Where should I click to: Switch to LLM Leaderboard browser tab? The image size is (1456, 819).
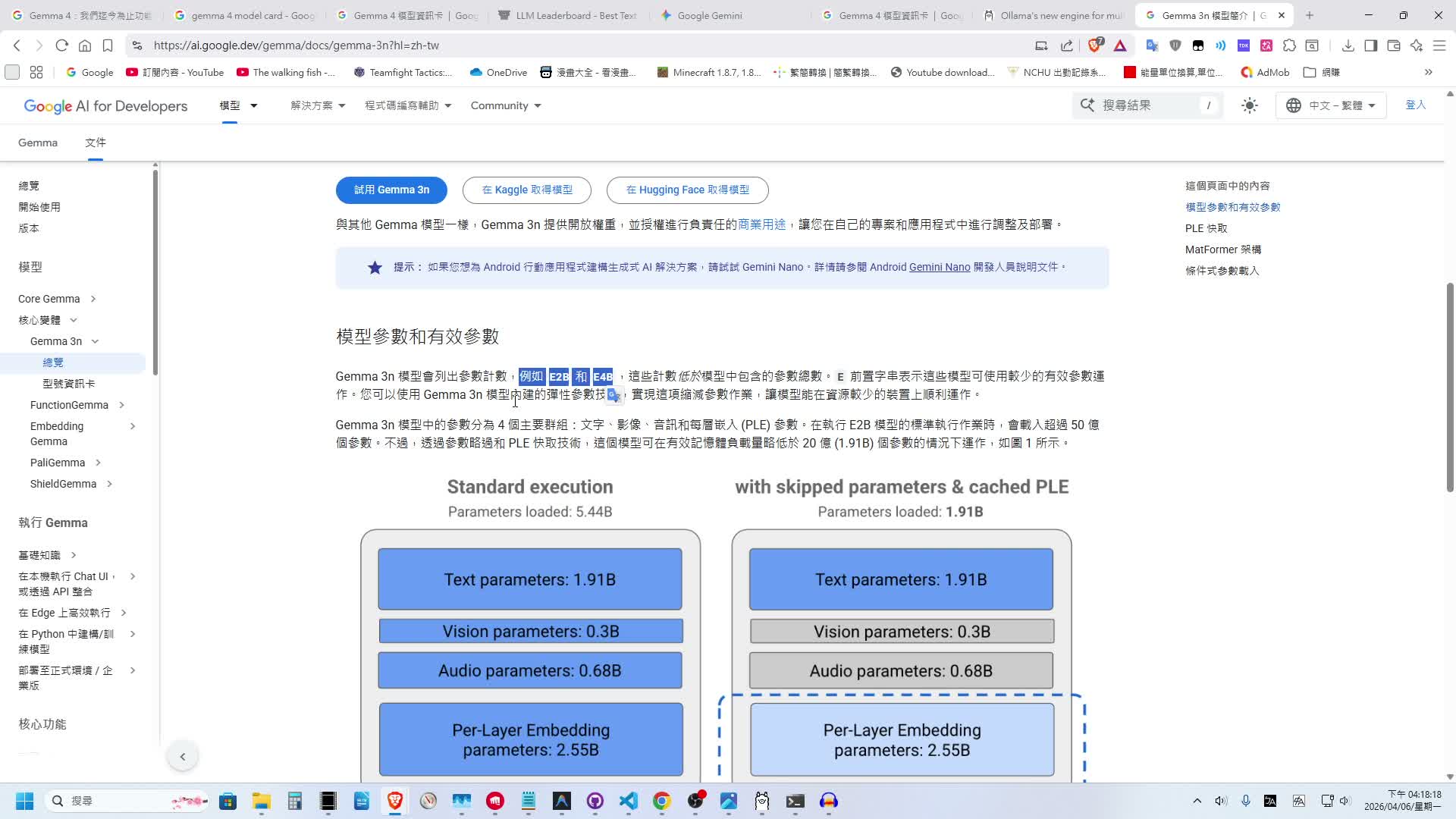pos(569,15)
